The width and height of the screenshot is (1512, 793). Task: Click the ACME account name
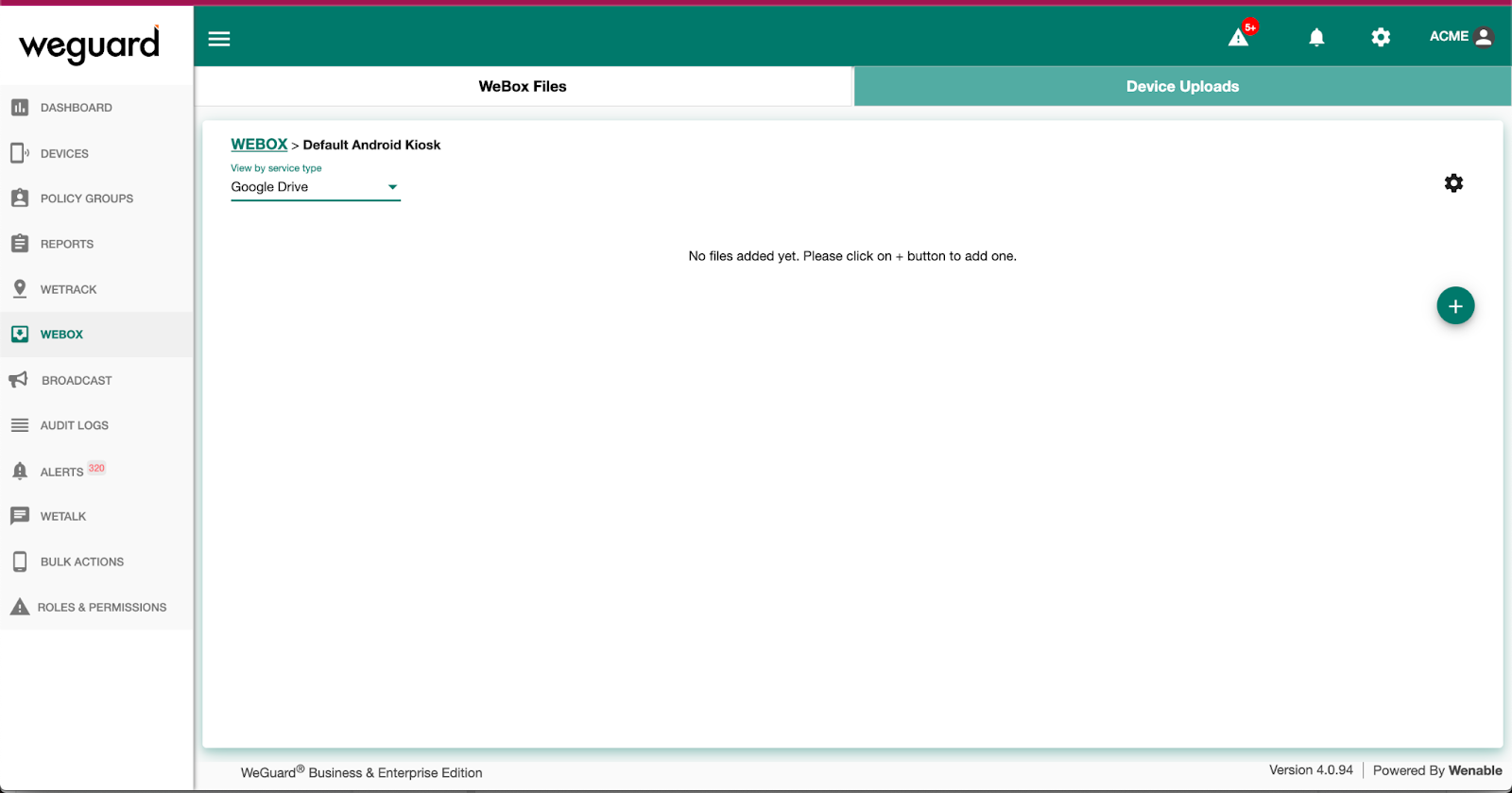point(1449,36)
